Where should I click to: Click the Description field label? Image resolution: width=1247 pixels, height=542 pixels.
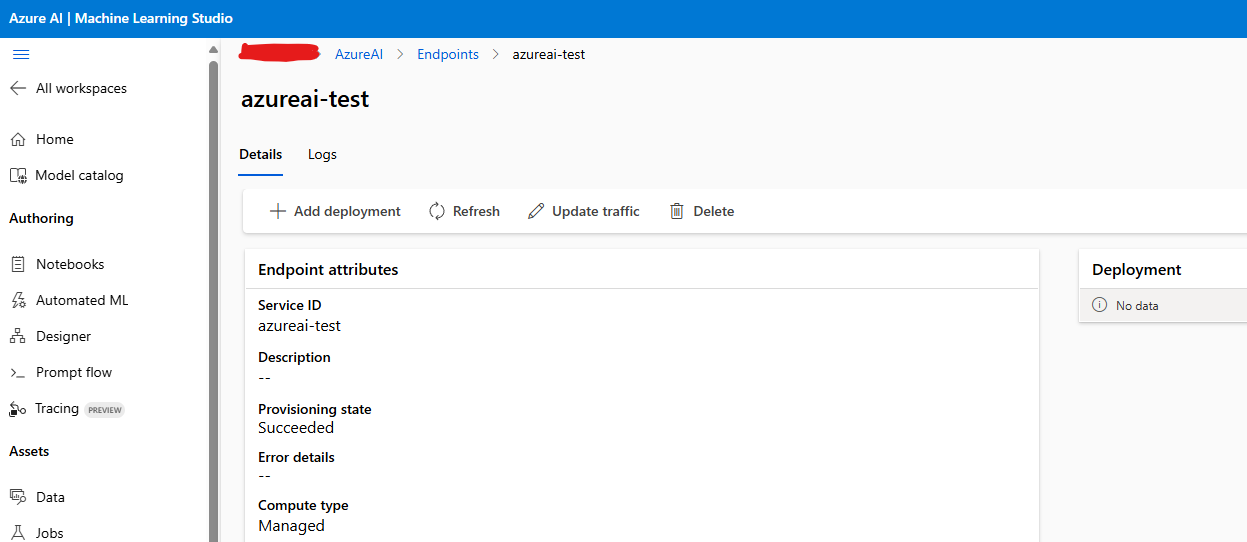click(294, 357)
